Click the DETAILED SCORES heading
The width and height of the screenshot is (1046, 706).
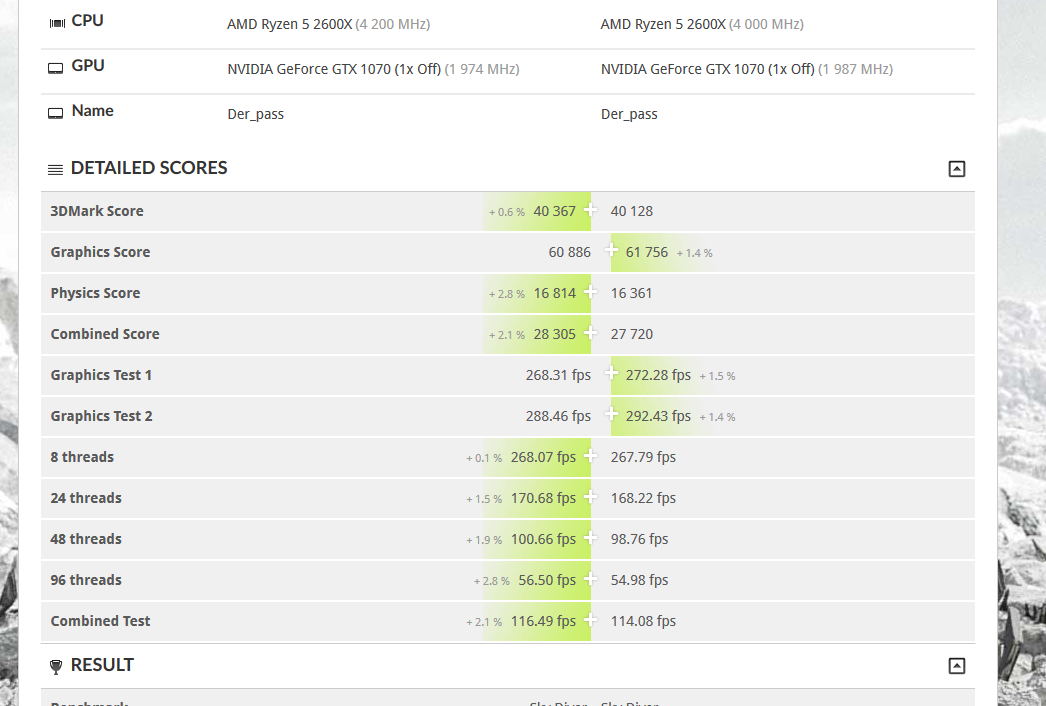tap(149, 168)
